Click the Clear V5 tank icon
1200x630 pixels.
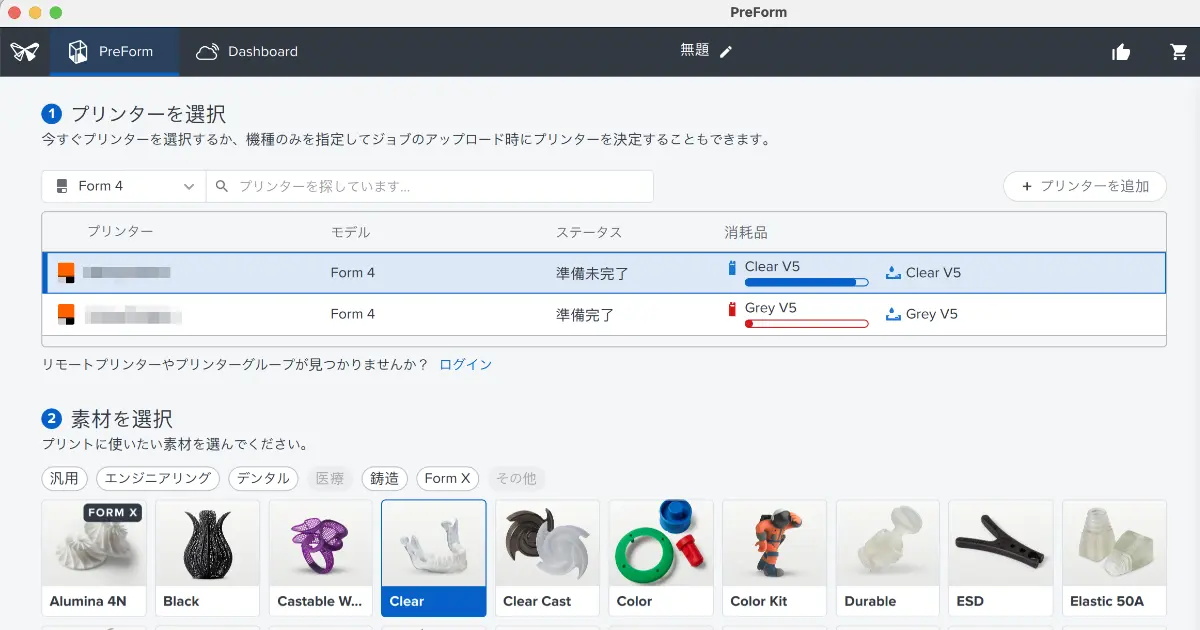click(893, 273)
